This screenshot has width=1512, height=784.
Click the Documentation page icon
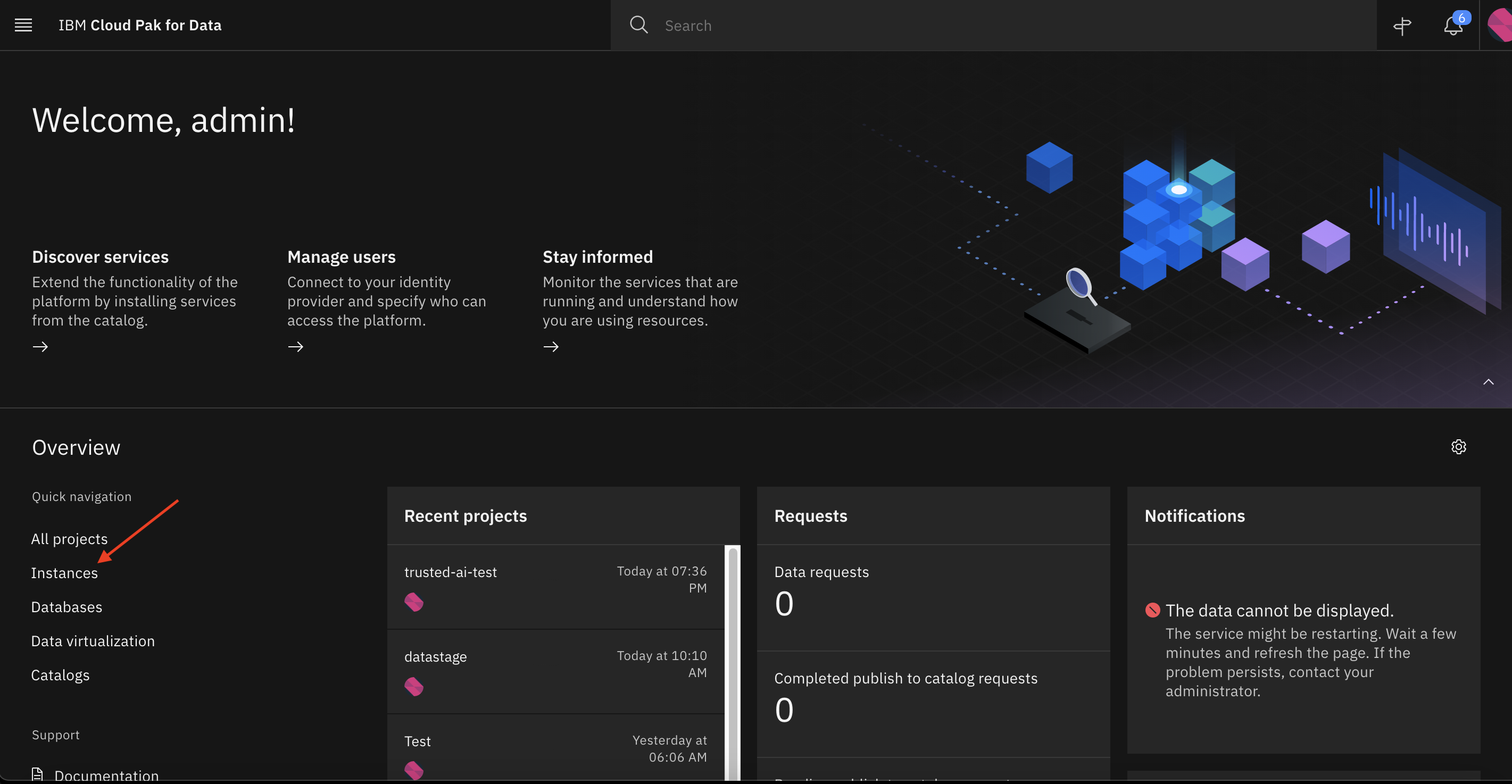(38, 774)
